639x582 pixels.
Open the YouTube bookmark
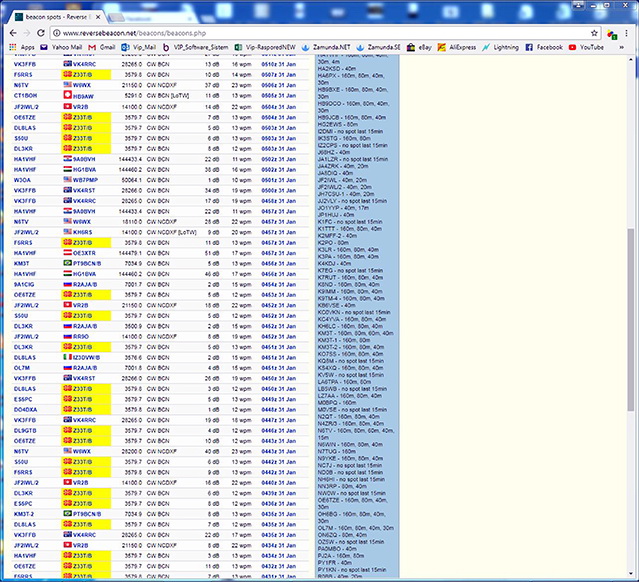[586, 47]
